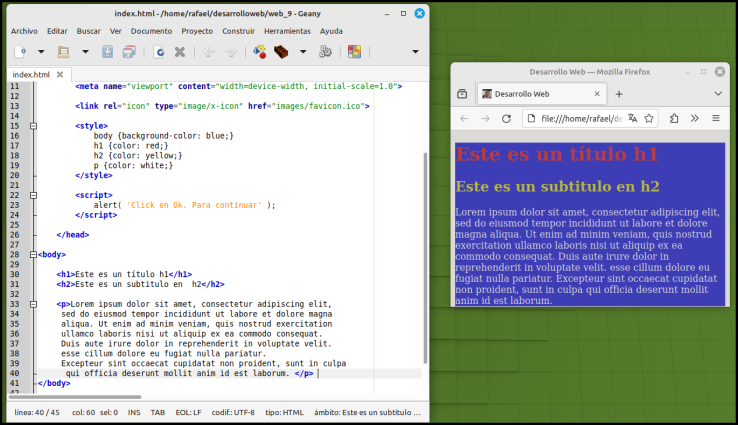Click the Firefox address bar URL
This screenshot has width=738, height=425.
[x=582, y=119]
